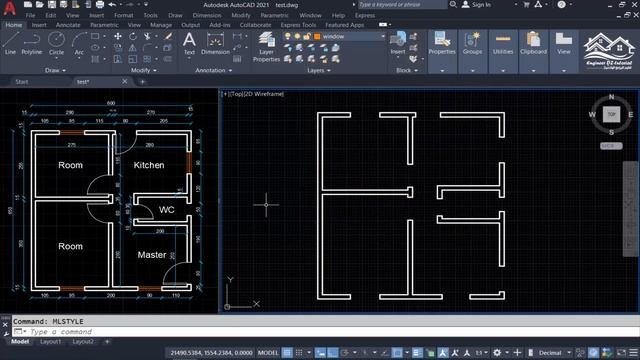Image resolution: width=640 pixels, height=360 pixels.
Task: Switch to the Layout1 tab
Action: (x=51, y=342)
